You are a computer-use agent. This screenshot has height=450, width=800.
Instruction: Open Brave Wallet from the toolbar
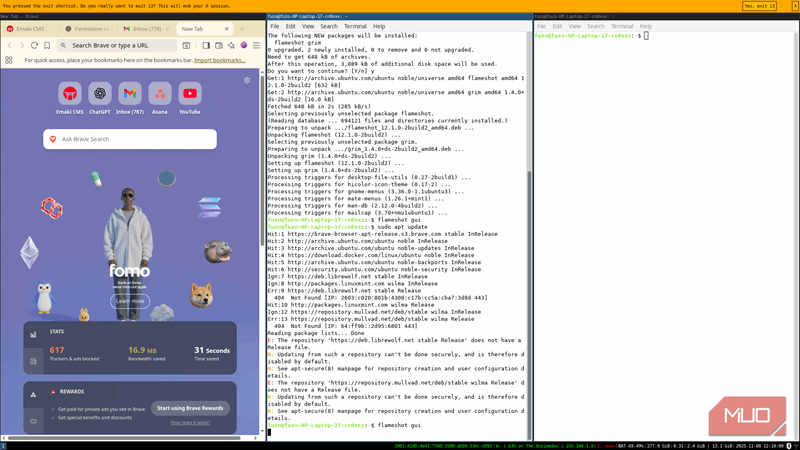pos(219,45)
